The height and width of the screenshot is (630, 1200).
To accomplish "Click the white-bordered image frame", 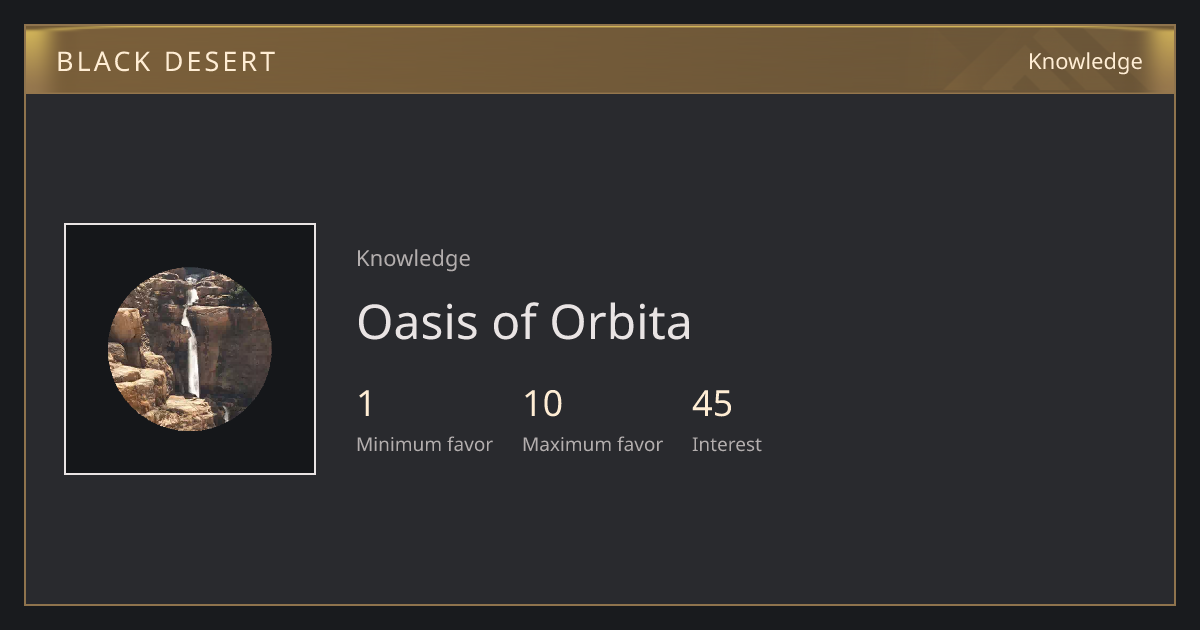I will pos(190,349).
